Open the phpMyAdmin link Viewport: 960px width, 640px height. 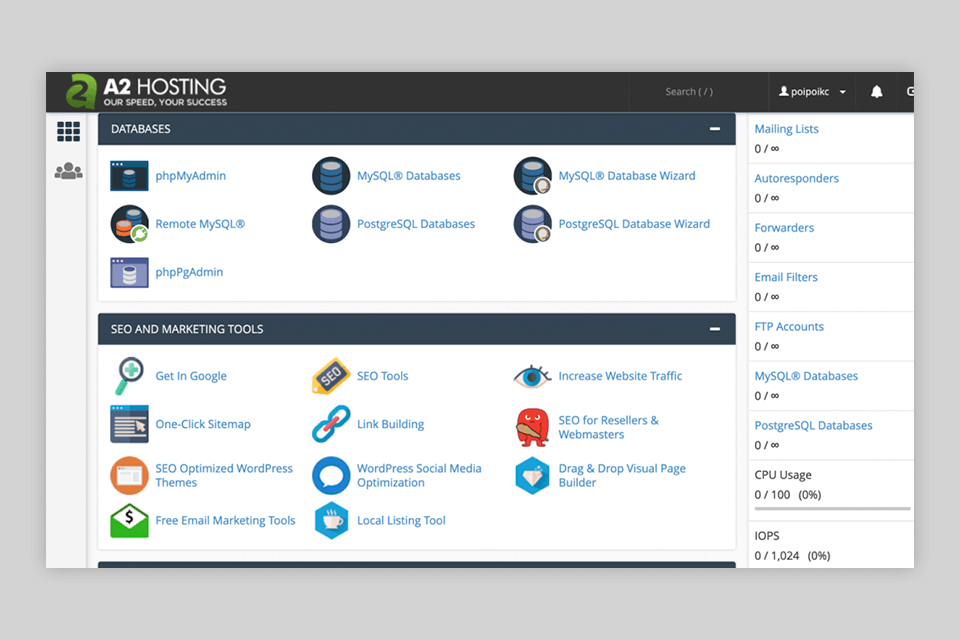coord(190,176)
